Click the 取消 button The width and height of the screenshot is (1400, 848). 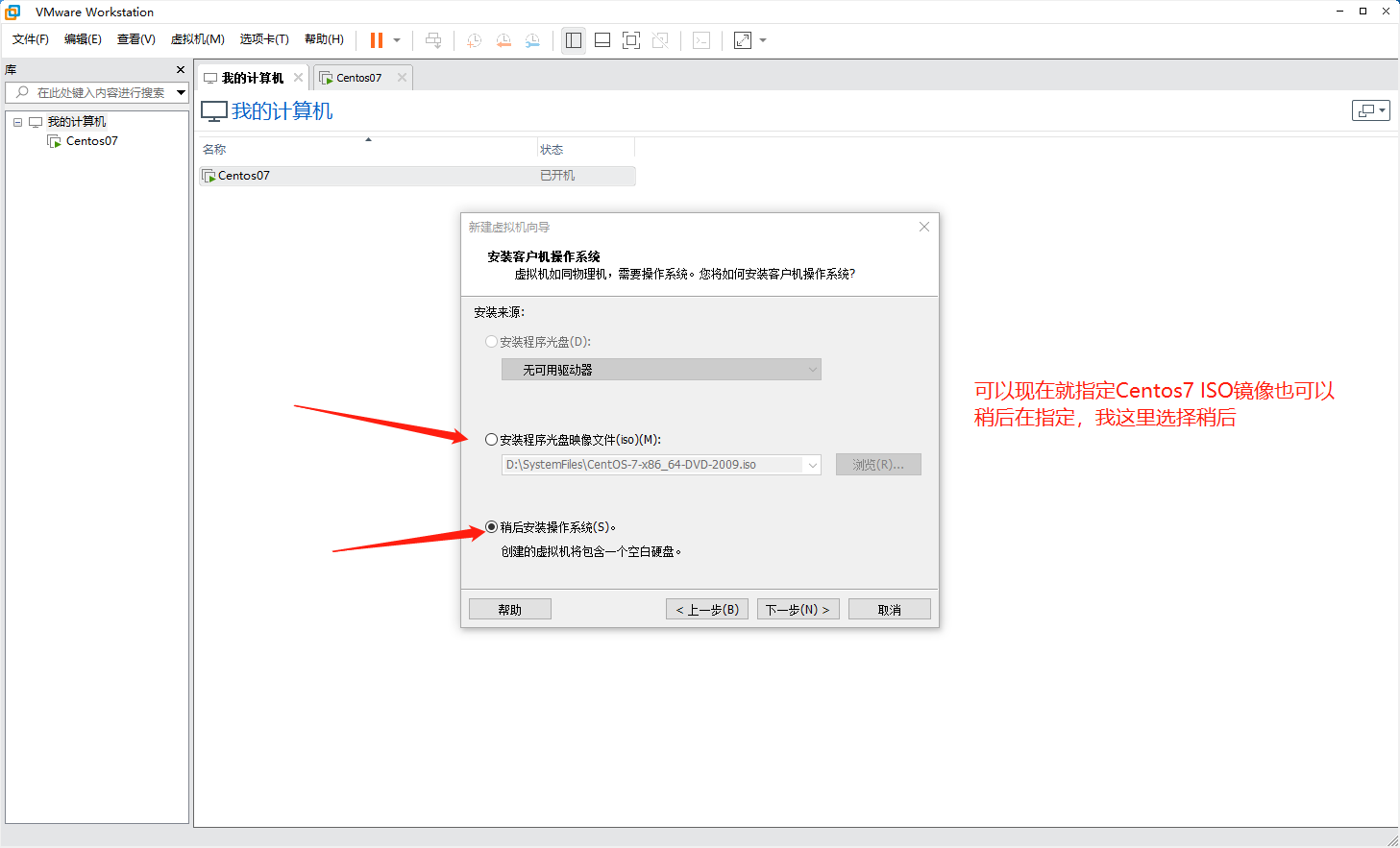click(x=890, y=610)
